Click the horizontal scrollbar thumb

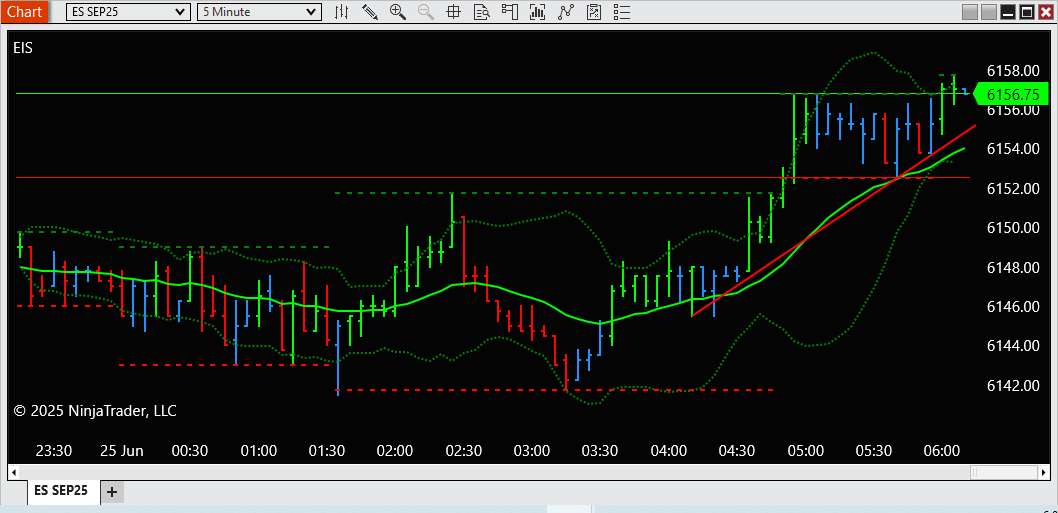pyautogui.click(x=1003, y=471)
